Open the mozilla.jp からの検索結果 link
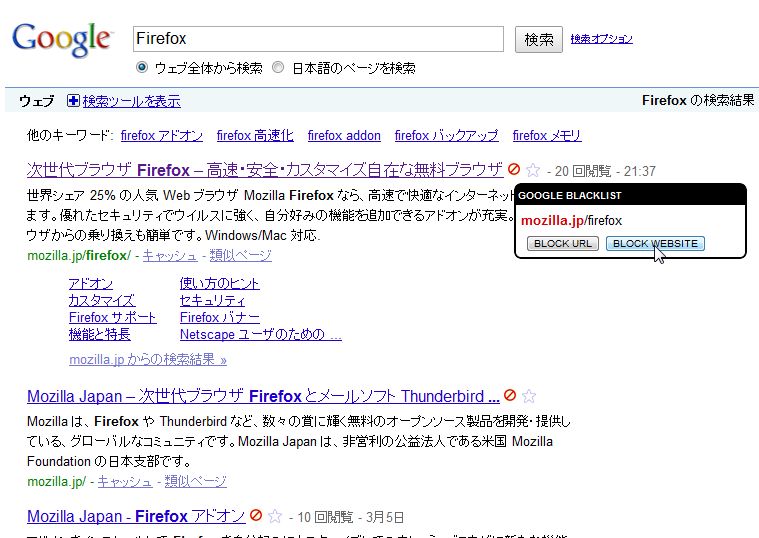The width and height of the screenshot is (759, 538). pos(148,360)
